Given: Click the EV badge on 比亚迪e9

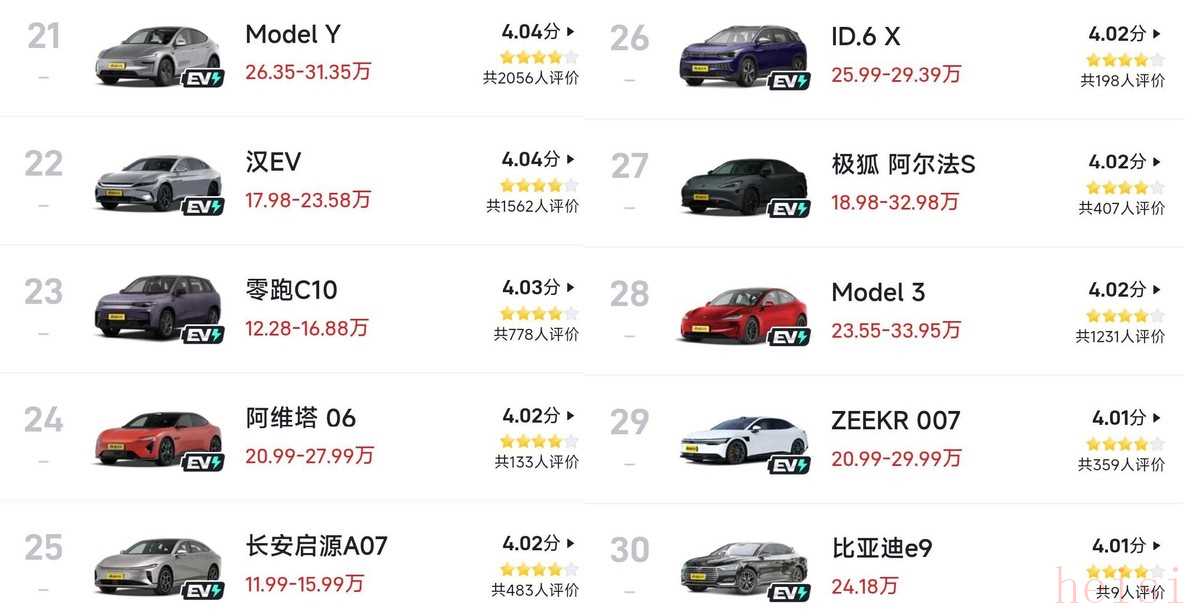Looking at the screenshot, I should 789,593.
